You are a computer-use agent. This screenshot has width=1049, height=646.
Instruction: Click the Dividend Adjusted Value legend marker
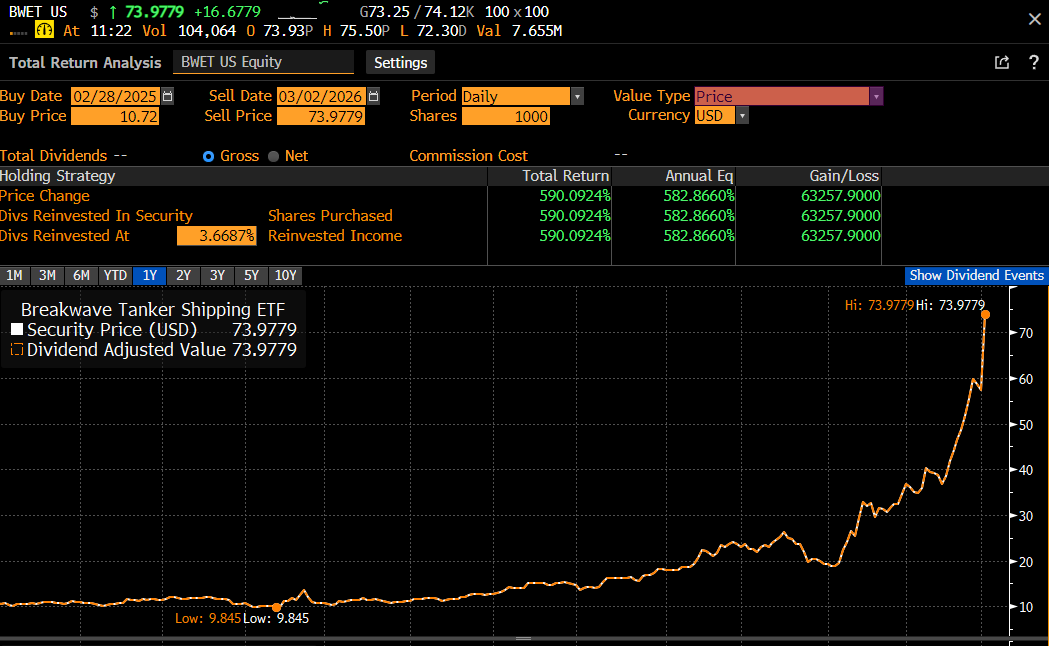coord(16,350)
